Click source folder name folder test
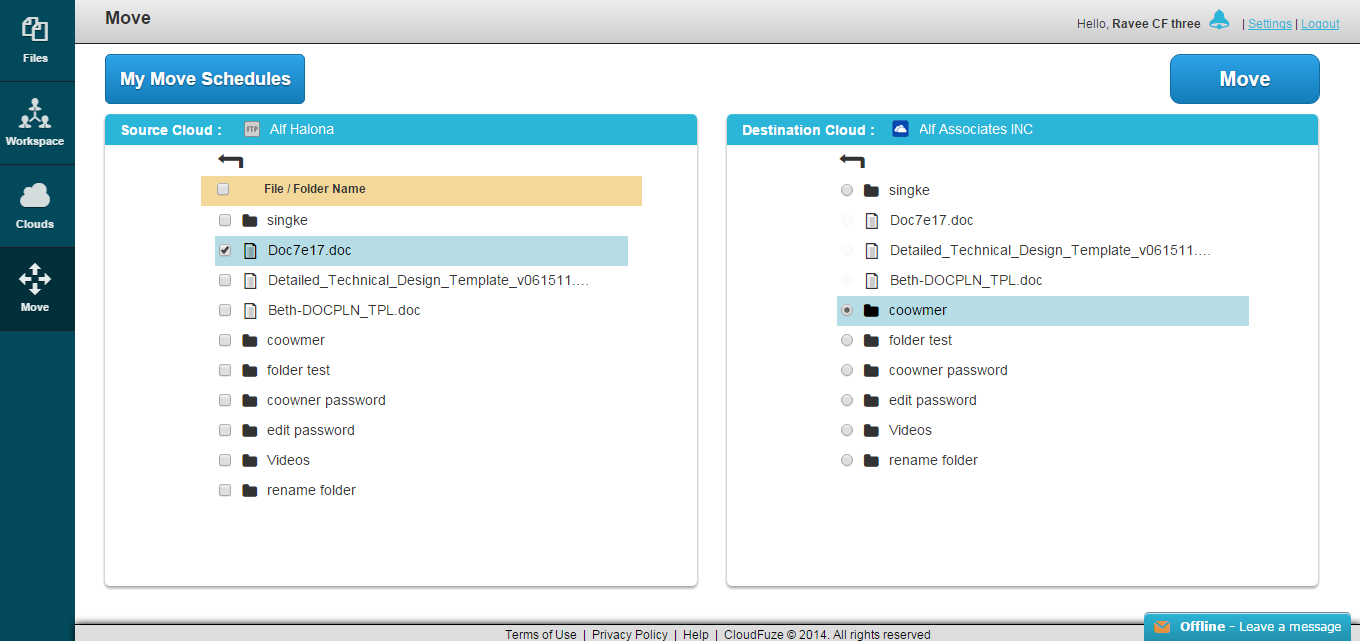1360x641 pixels. coord(298,370)
